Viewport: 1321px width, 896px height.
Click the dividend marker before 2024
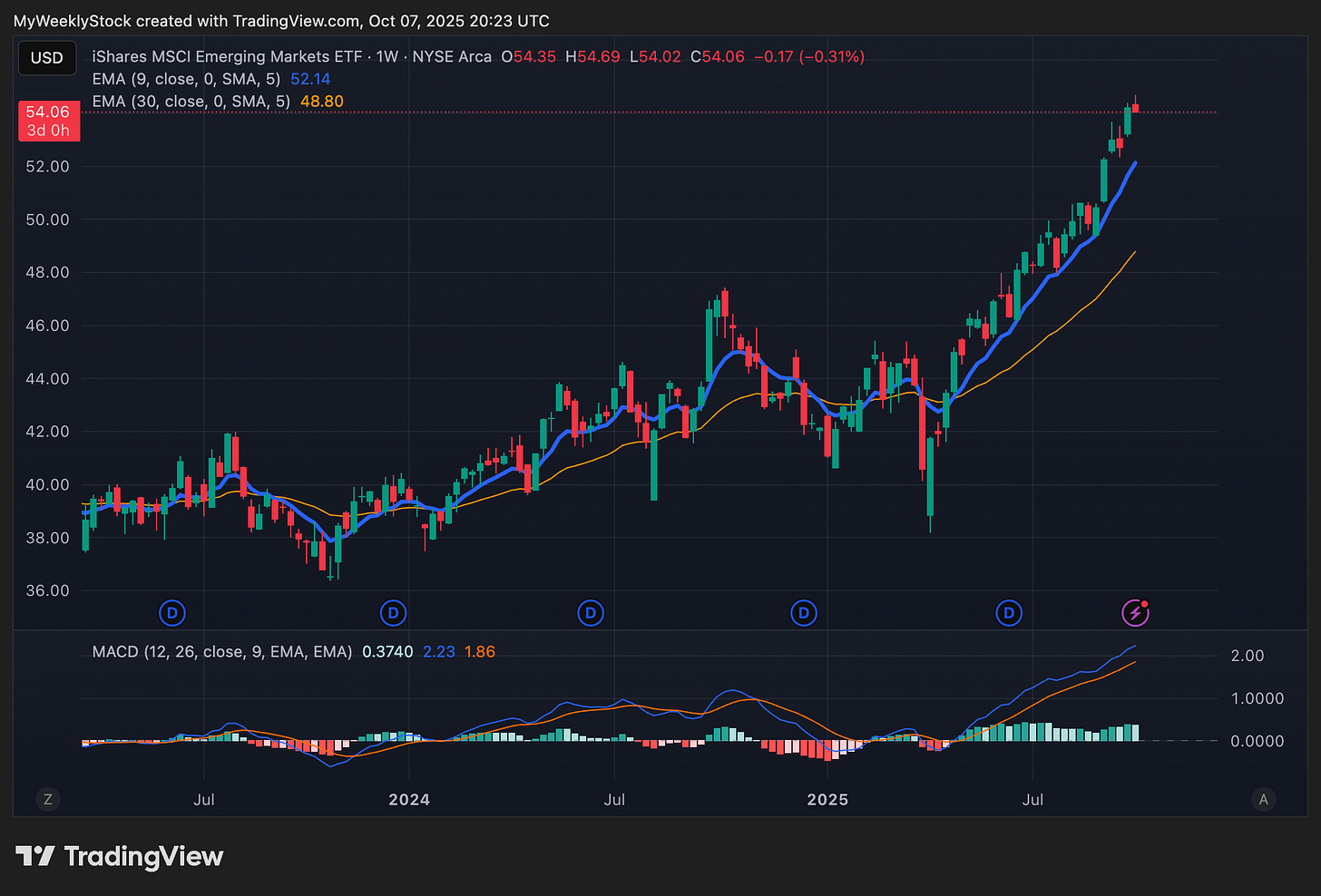(x=394, y=613)
